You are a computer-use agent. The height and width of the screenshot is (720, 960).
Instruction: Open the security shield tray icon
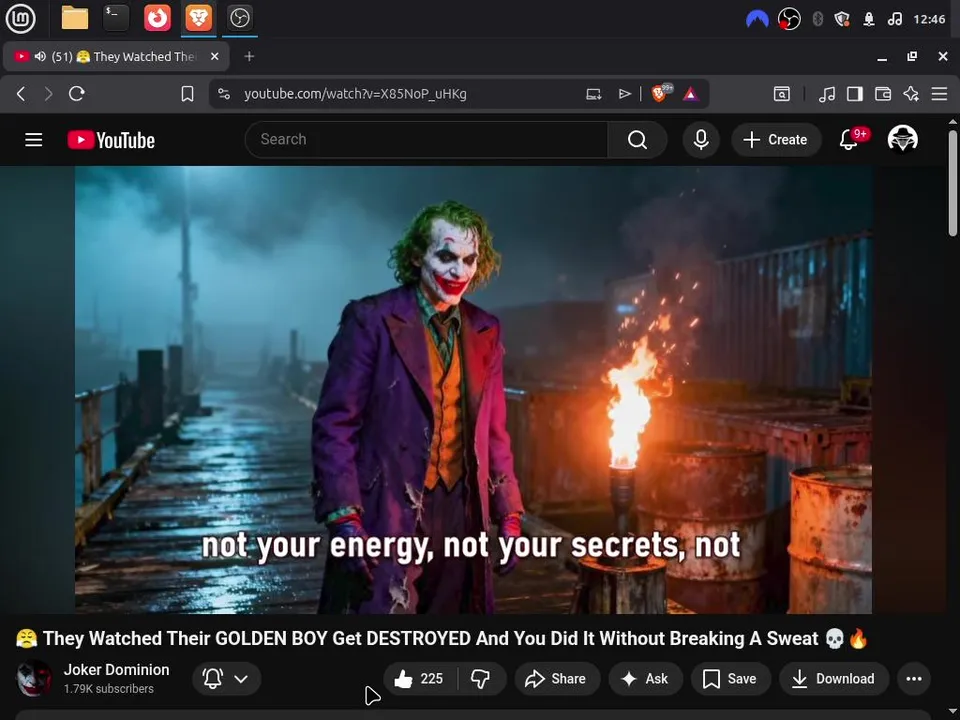tap(842, 20)
